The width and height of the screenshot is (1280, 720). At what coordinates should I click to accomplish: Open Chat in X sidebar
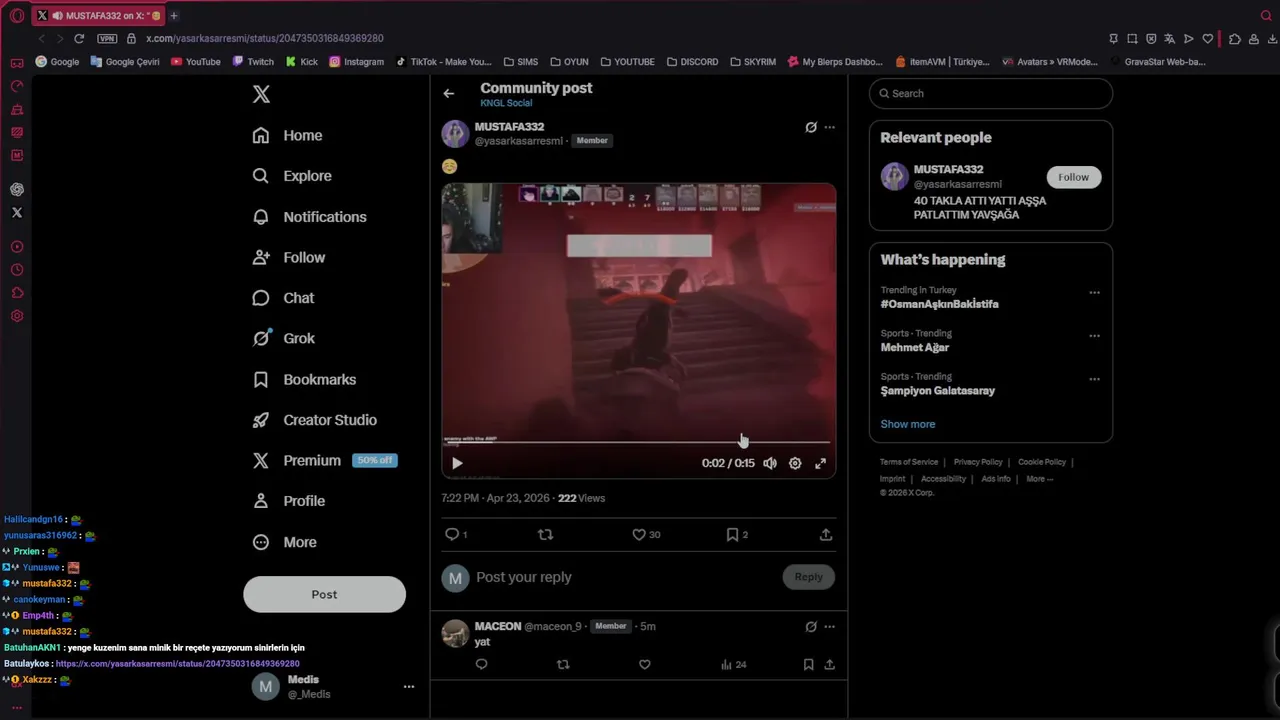[284, 298]
